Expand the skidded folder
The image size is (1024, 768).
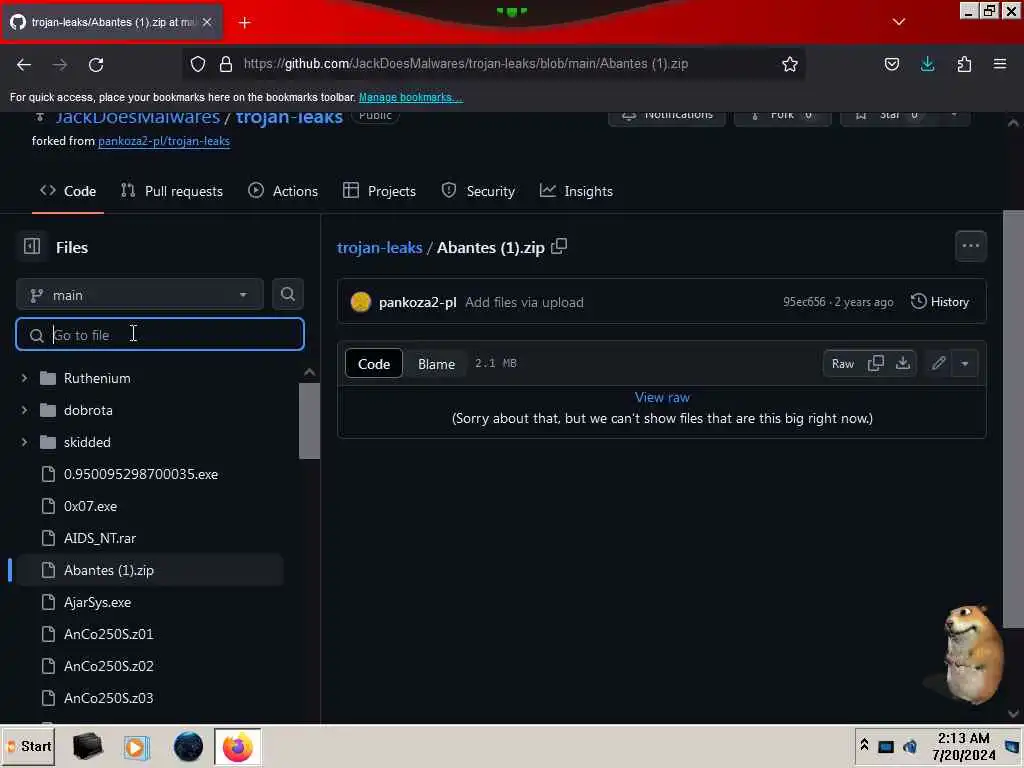tap(24, 442)
